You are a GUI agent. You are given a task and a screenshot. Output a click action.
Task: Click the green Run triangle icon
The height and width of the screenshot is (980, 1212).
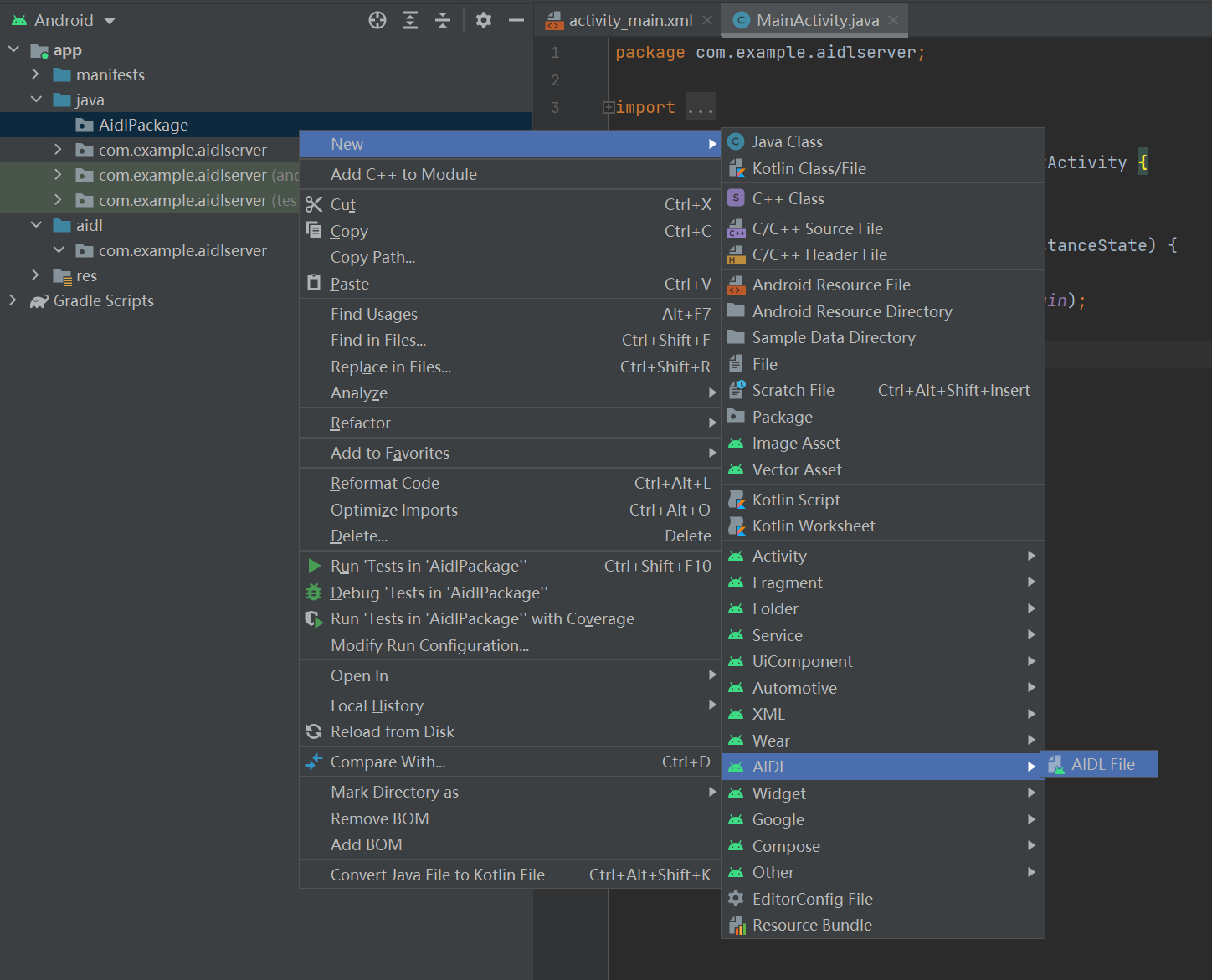pos(314,566)
